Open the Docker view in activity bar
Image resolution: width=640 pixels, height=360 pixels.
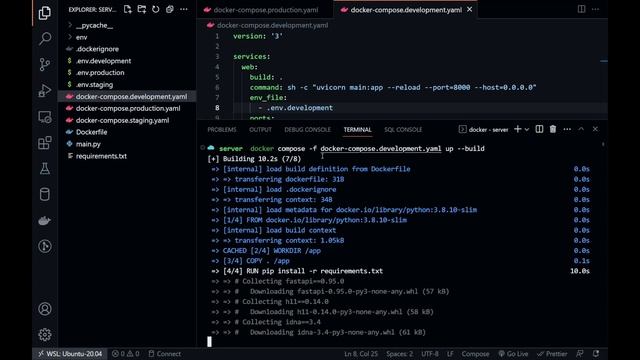[44, 220]
